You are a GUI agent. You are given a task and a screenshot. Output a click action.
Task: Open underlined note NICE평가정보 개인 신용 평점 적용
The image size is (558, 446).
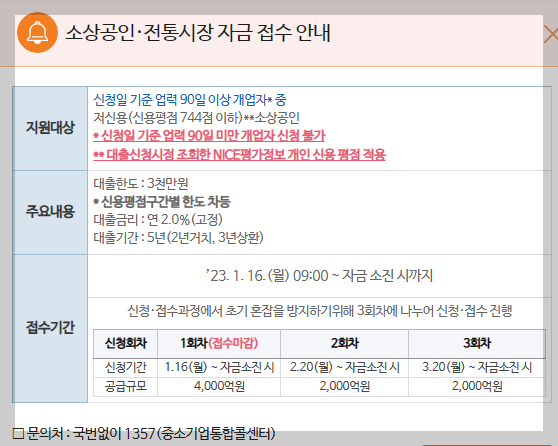click(239, 154)
